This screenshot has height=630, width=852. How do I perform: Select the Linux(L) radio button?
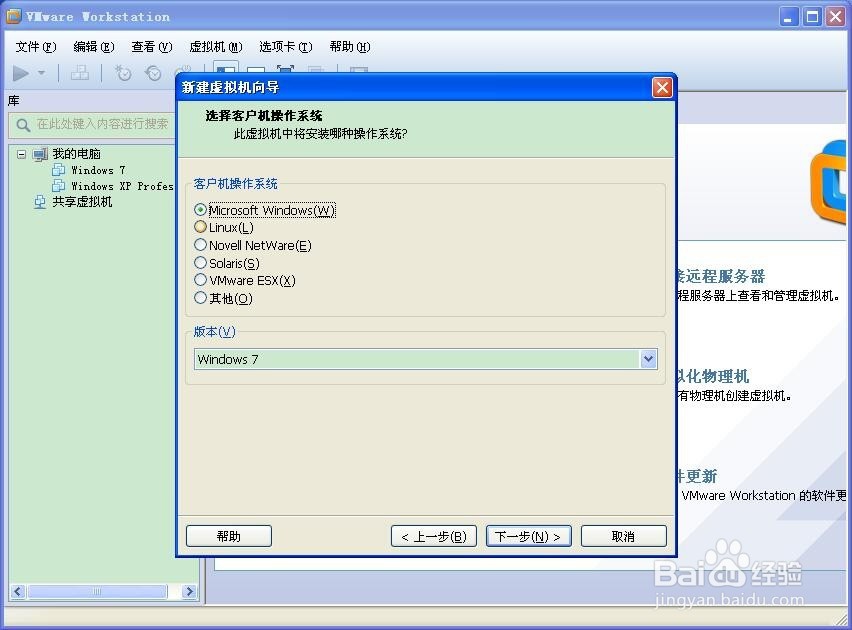201,227
